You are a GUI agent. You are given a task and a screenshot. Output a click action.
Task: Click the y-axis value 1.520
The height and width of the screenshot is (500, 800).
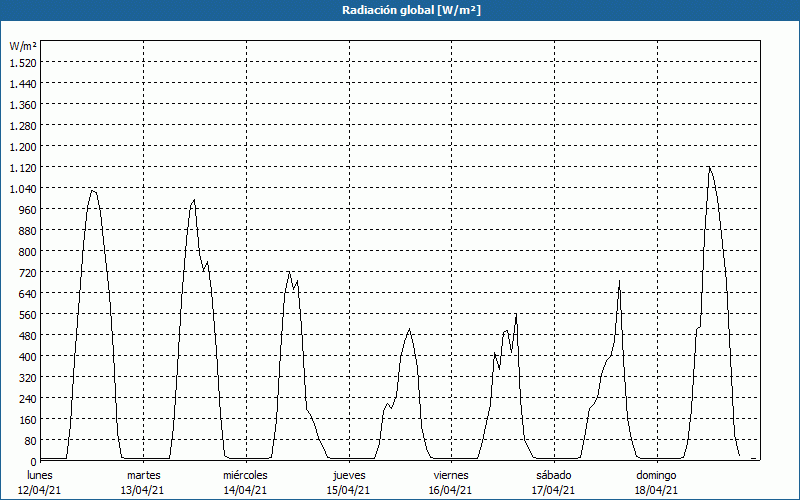tap(23, 63)
